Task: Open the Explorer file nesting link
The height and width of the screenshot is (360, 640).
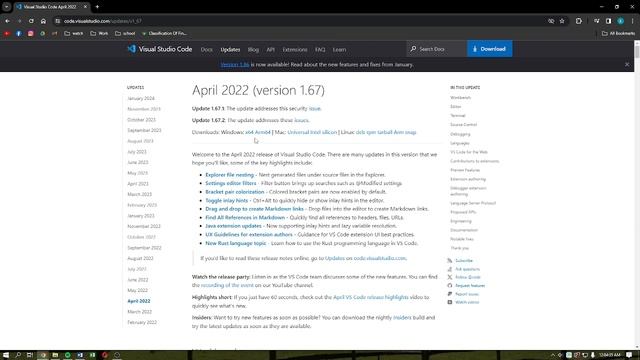Action: point(229,175)
